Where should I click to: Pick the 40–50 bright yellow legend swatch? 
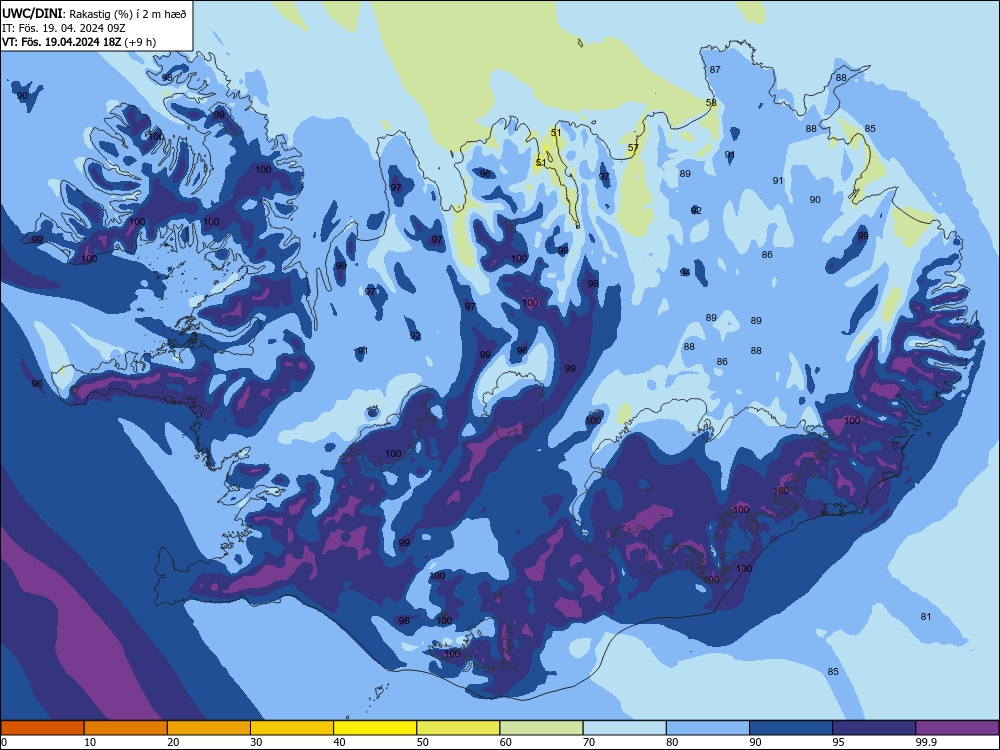(375, 728)
